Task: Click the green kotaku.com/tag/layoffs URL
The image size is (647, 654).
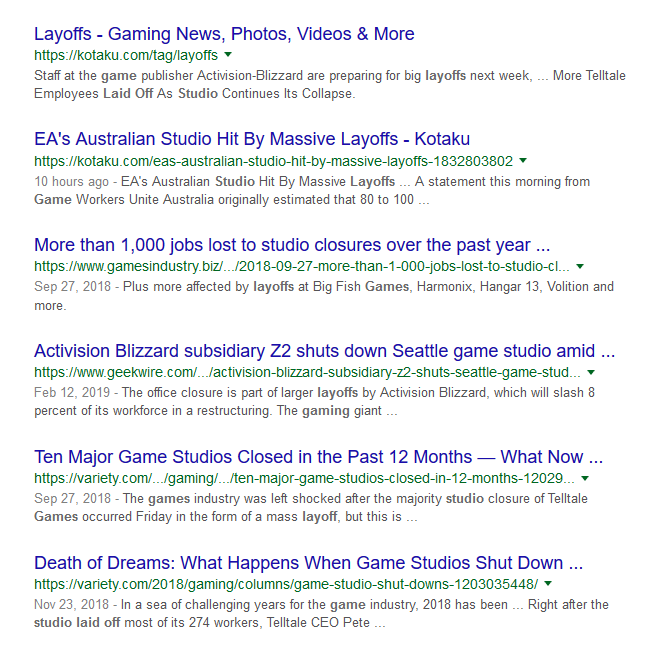Action: tap(126, 55)
